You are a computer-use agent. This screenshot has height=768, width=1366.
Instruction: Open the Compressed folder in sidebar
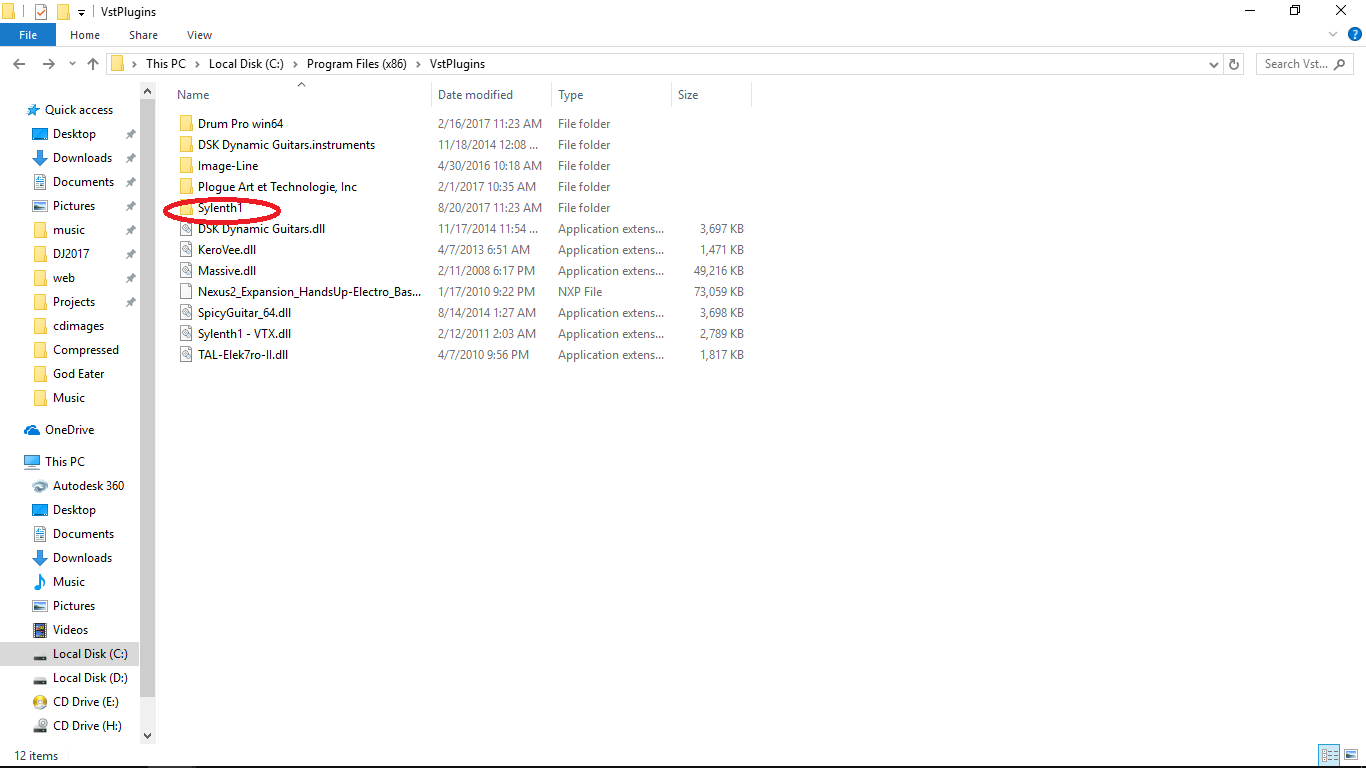click(x=86, y=350)
